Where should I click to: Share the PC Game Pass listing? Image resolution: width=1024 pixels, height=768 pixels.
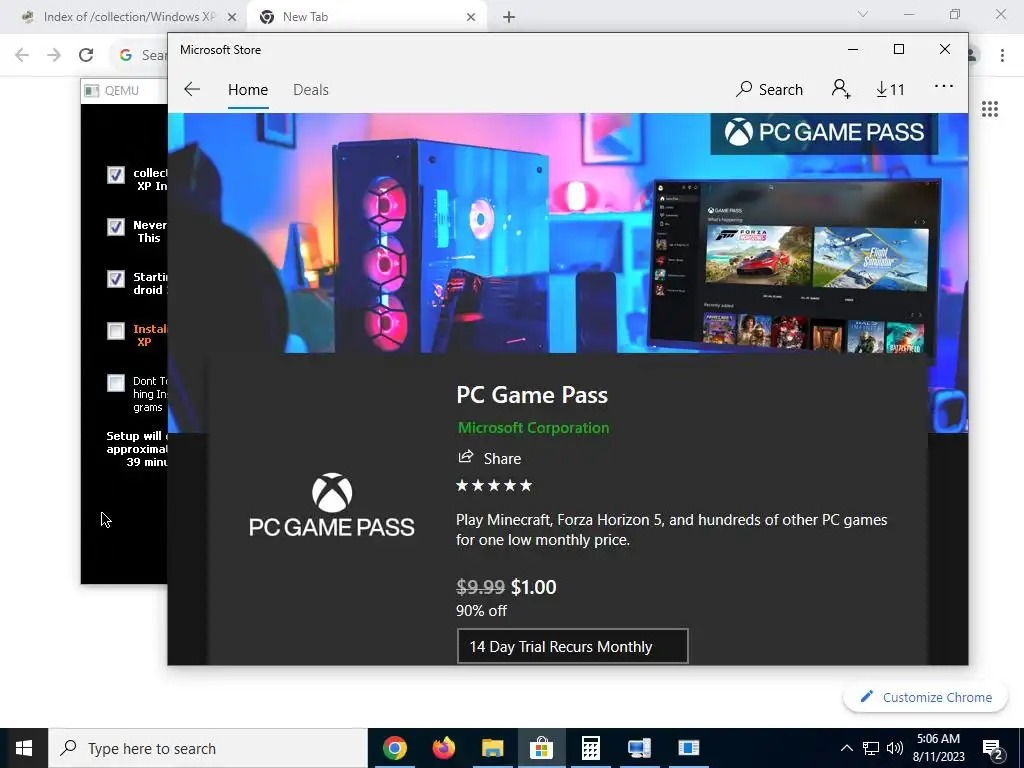489,458
